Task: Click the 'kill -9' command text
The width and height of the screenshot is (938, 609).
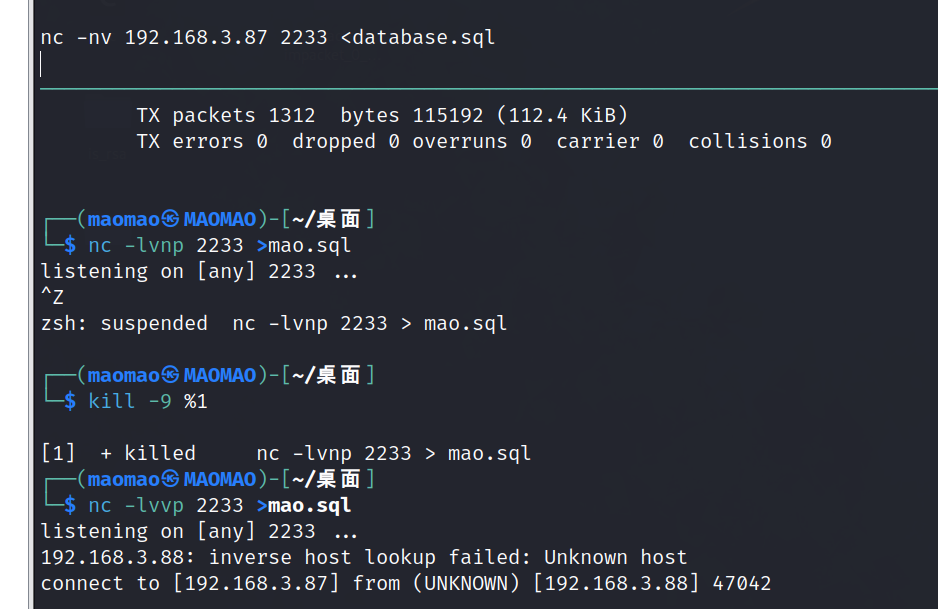Action: (x=130, y=401)
